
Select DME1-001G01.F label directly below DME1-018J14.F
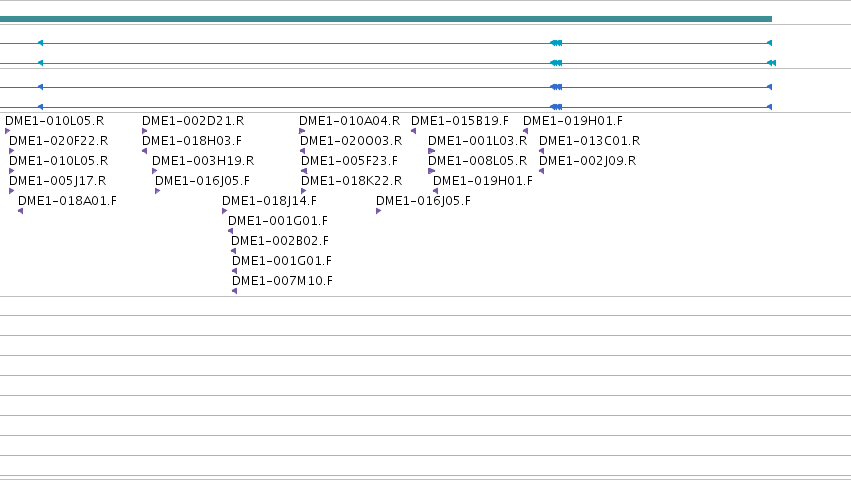click(x=278, y=221)
